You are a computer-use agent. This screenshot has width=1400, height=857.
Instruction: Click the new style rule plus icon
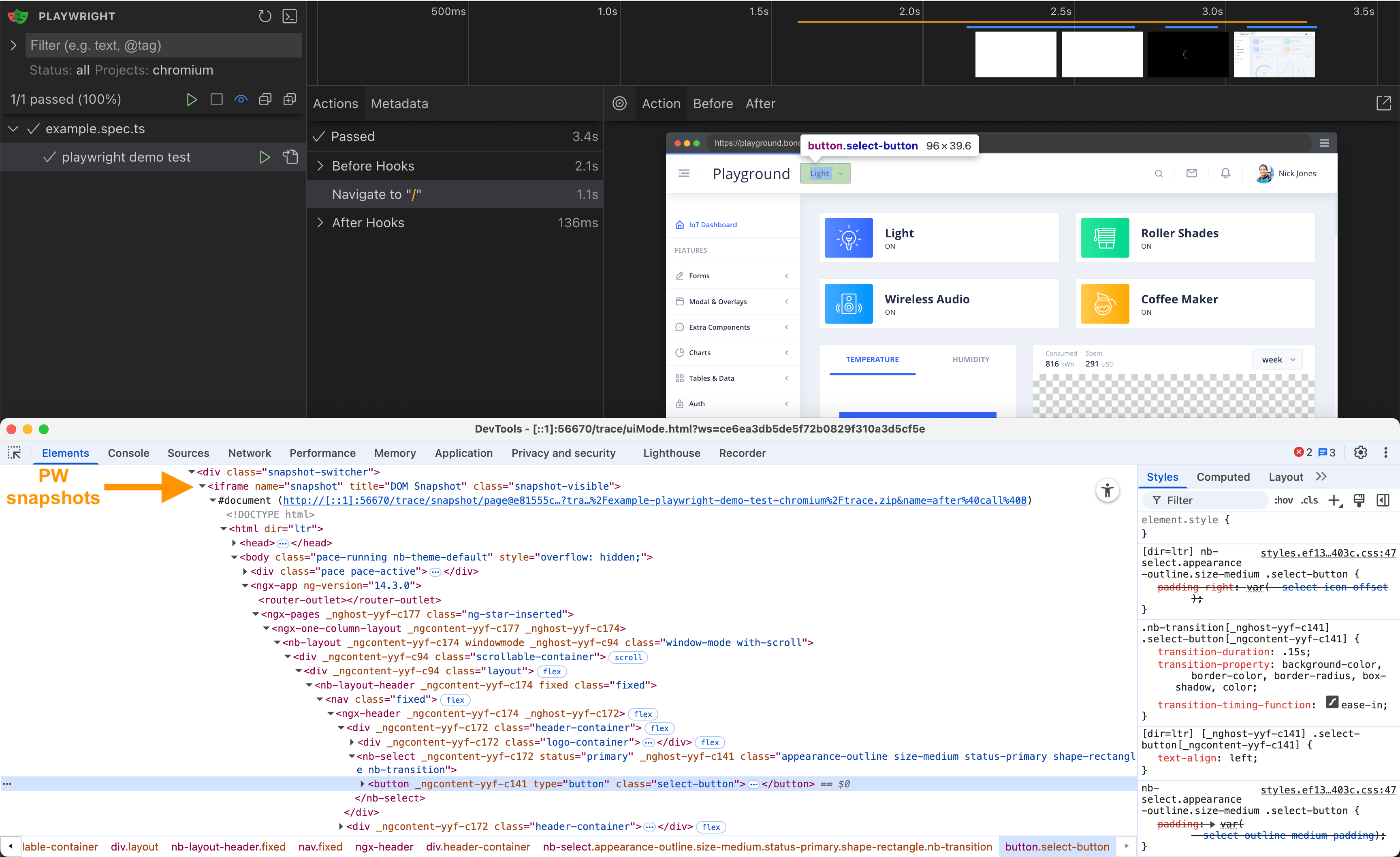1334,500
